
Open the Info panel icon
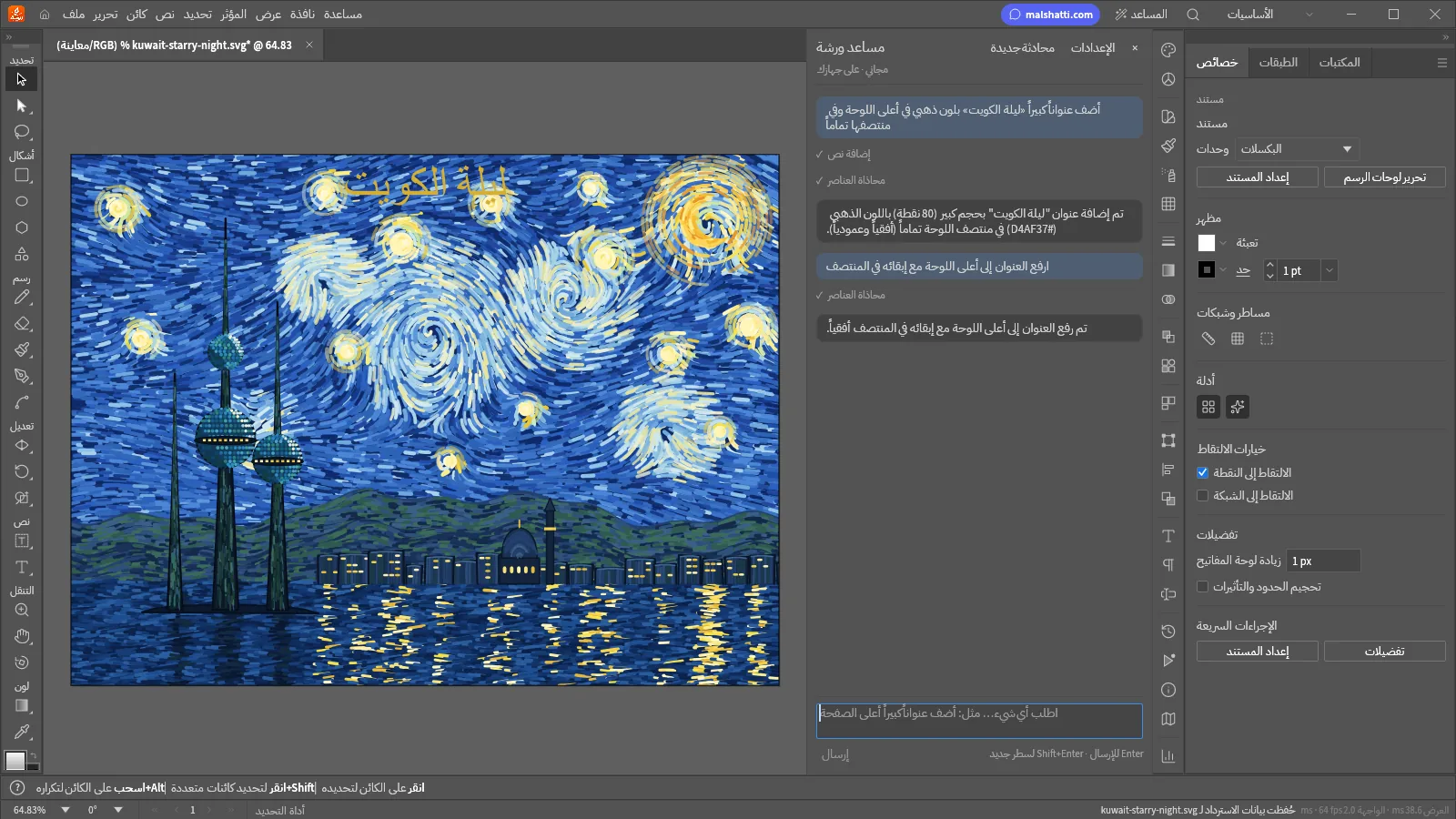pyautogui.click(x=1168, y=690)
